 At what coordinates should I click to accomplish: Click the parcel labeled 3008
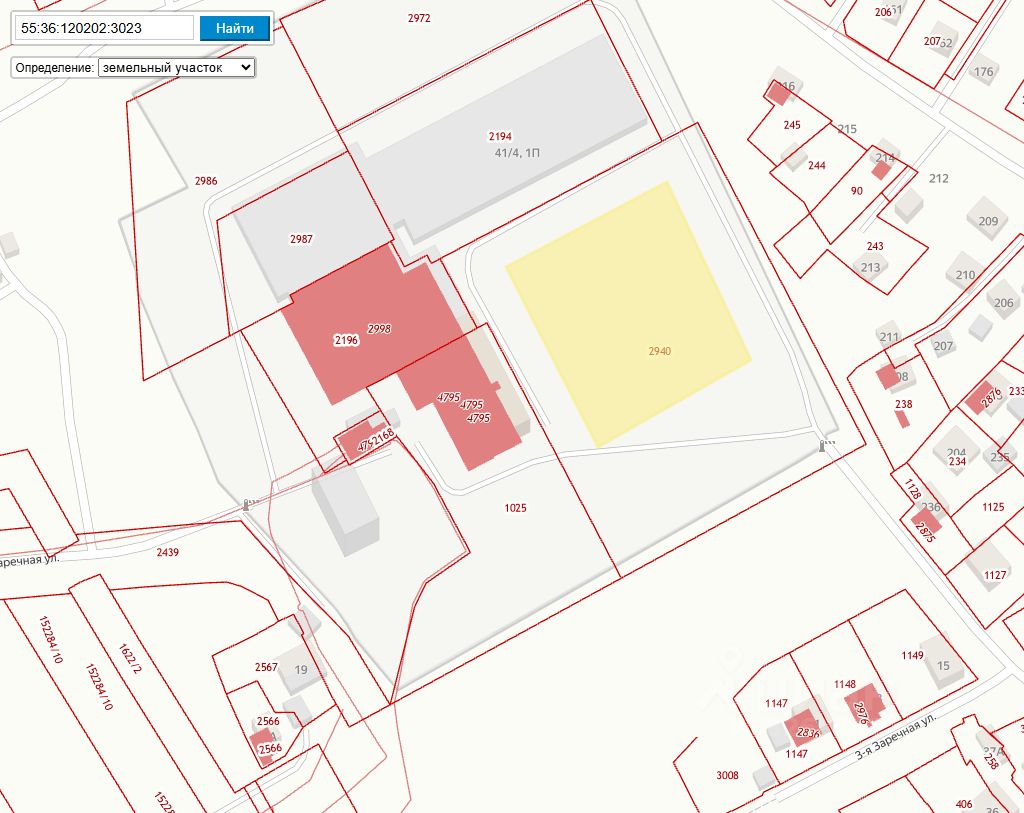(727, 775)
